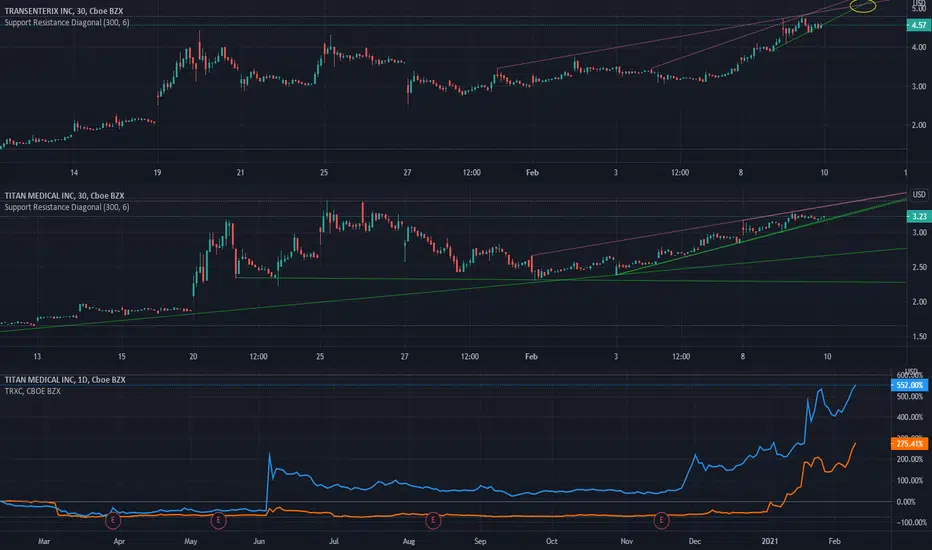Viewport: 932px width, 550px height.
Task: Select the Support Resistance Diagonal label under TITAN MEDICAL 30
Action: pos(67,207)
